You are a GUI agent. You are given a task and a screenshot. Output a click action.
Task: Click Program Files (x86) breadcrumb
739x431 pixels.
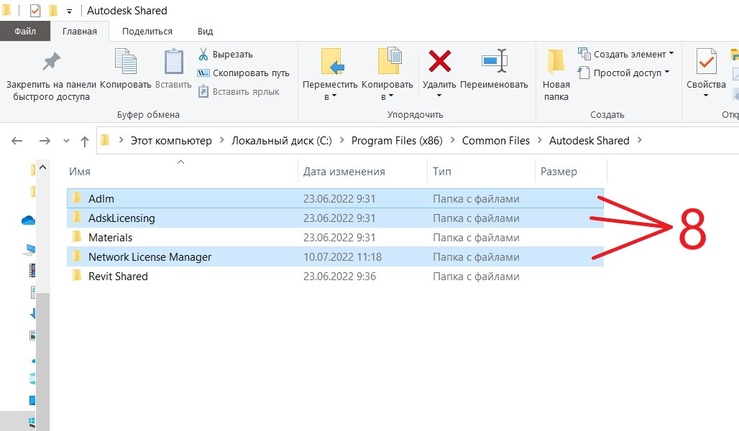(397, 141)
